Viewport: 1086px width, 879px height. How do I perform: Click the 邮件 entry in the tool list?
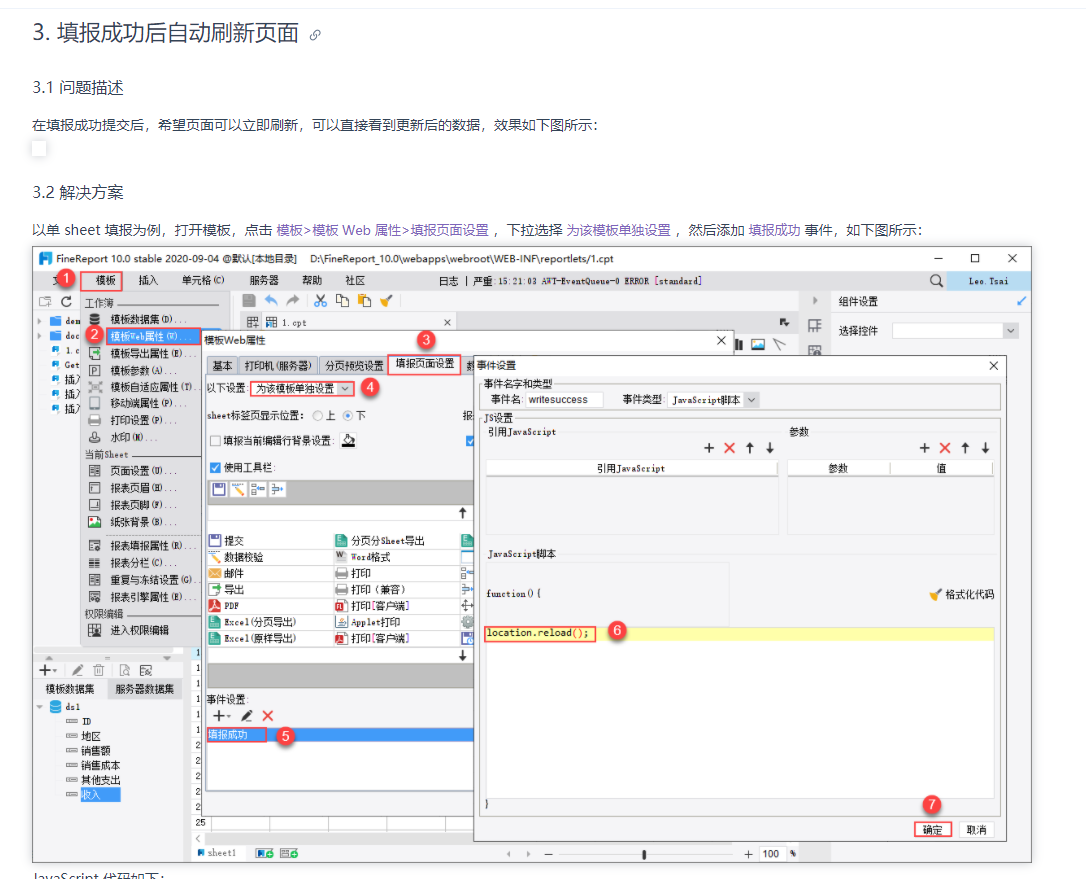point(226,574)
